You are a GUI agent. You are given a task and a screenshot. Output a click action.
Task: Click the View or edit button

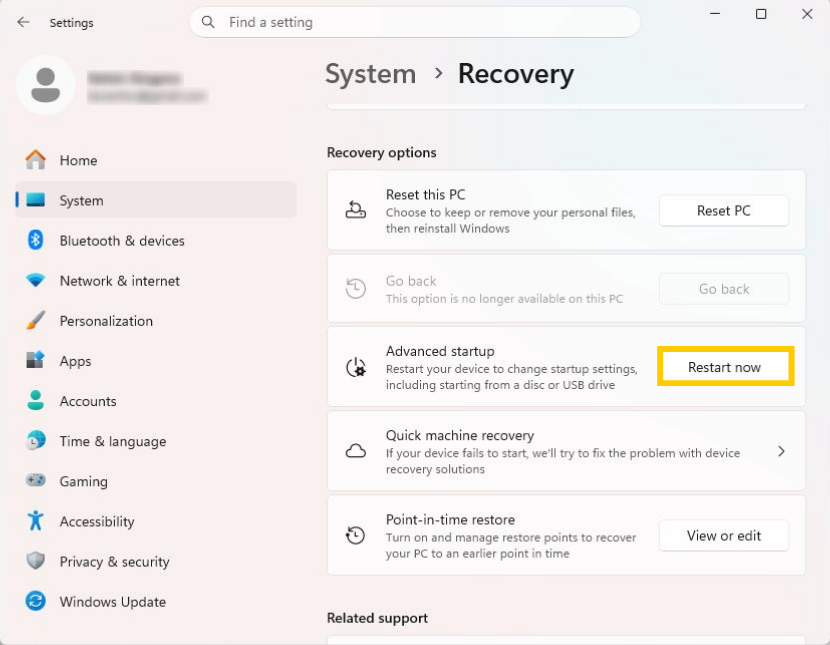[724, 535]
